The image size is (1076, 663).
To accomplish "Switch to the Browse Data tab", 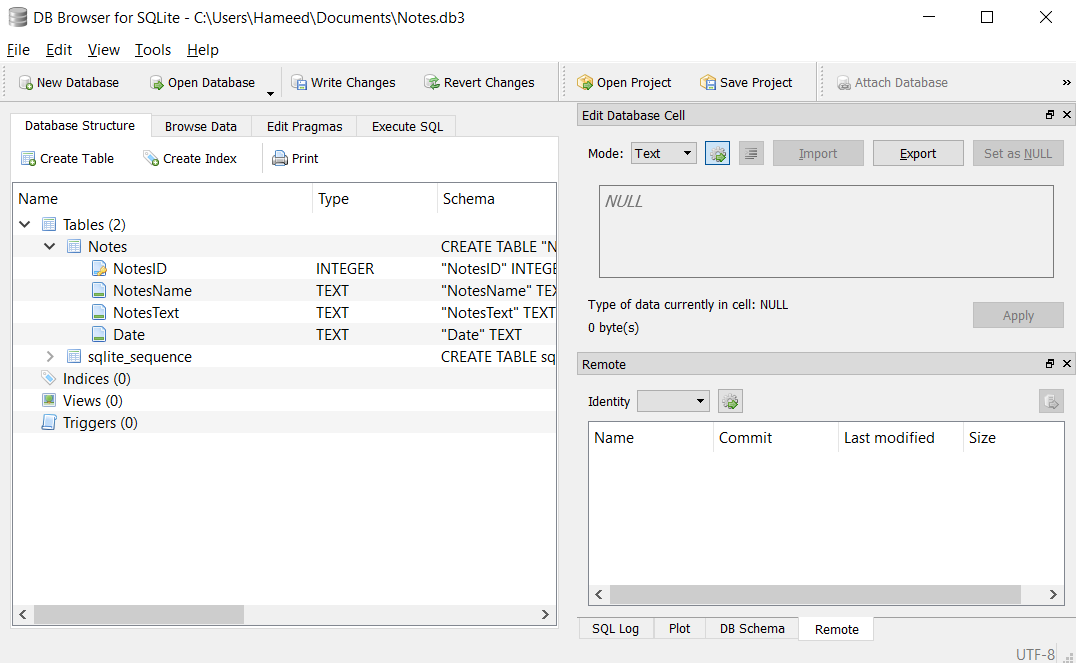I will [200, 126].
